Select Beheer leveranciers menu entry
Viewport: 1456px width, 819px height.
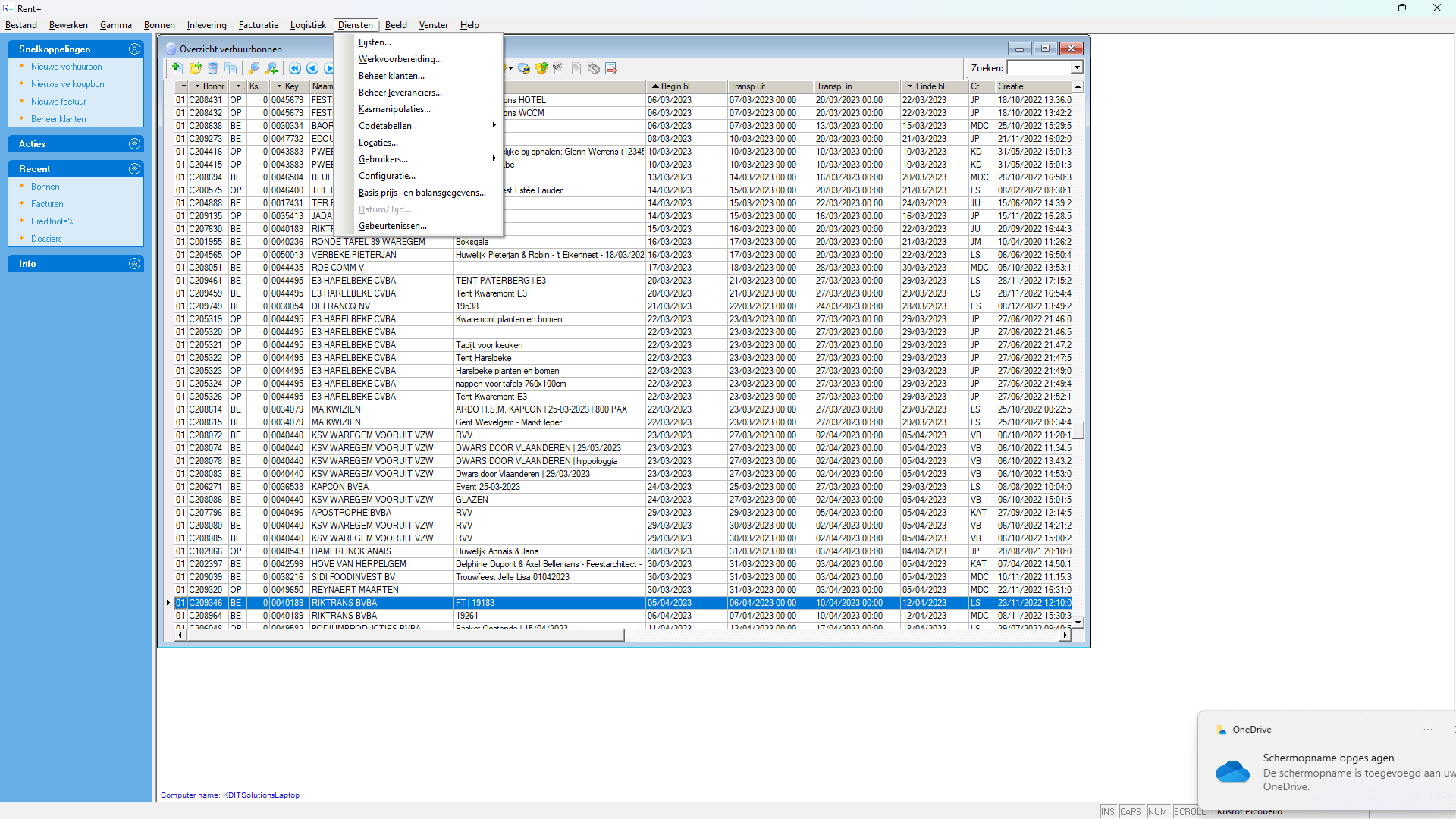400,93
